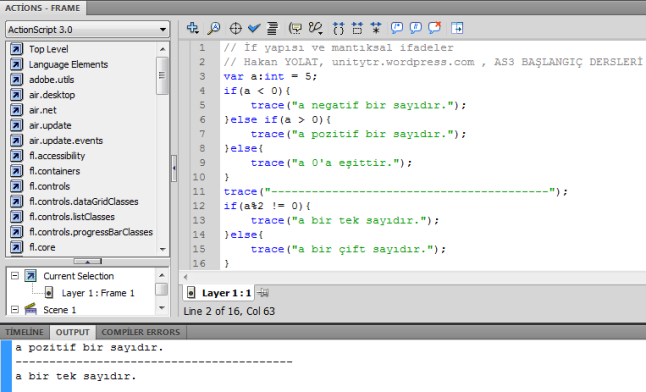Click the toolbox list scrollbar thumb

click(162, 76)
